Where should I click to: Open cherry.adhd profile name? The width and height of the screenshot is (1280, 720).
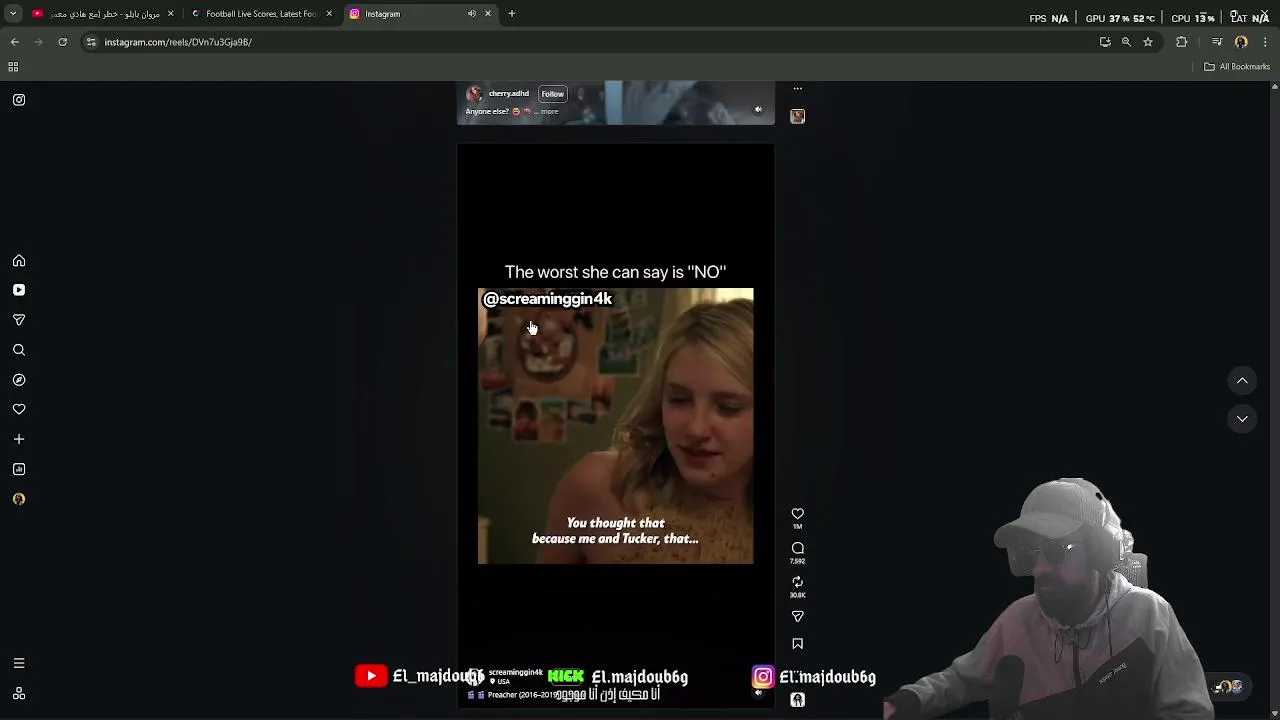[508, 94]
